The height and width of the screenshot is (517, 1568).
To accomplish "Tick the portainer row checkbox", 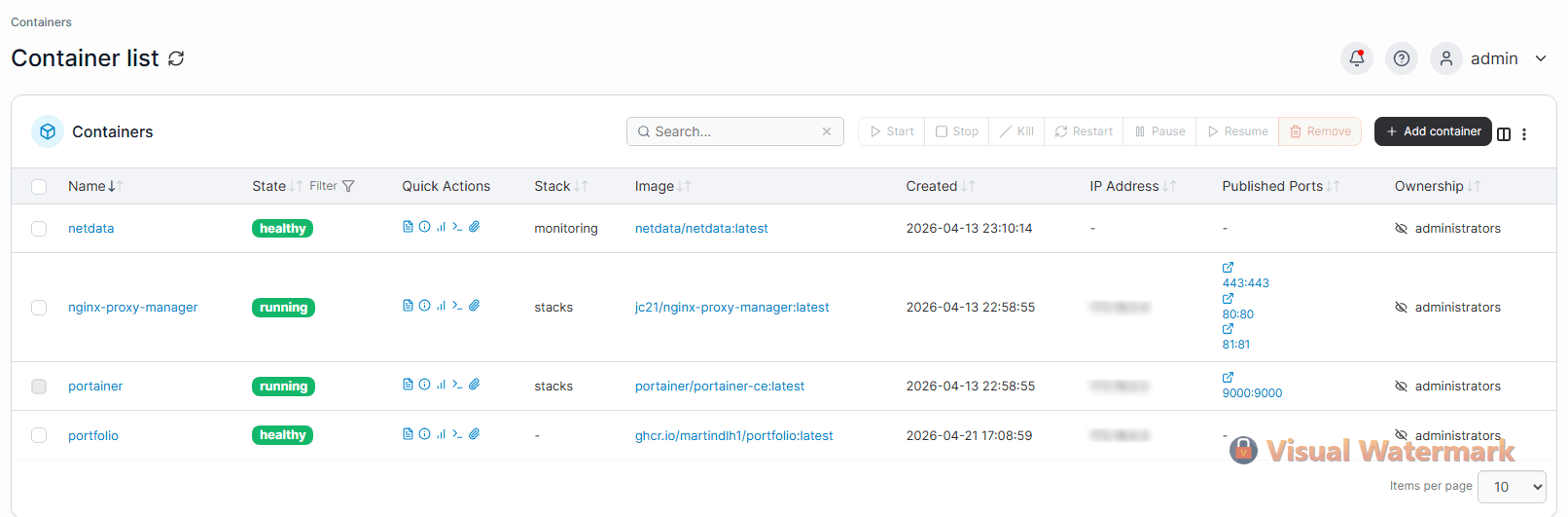I will click(x=39, y=387).
